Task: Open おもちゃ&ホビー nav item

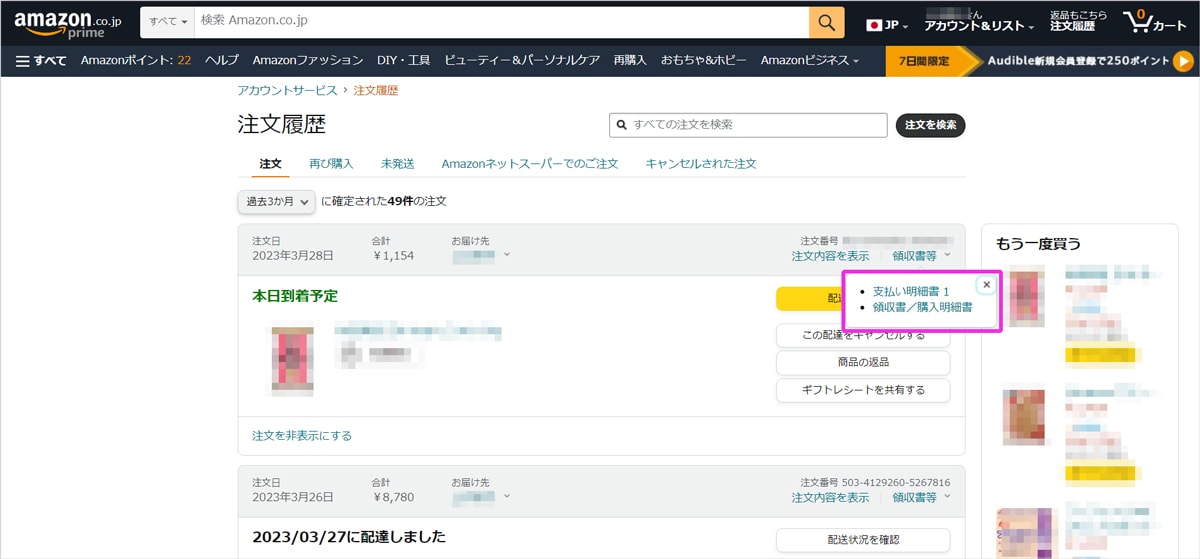Action: click(703, 60)
